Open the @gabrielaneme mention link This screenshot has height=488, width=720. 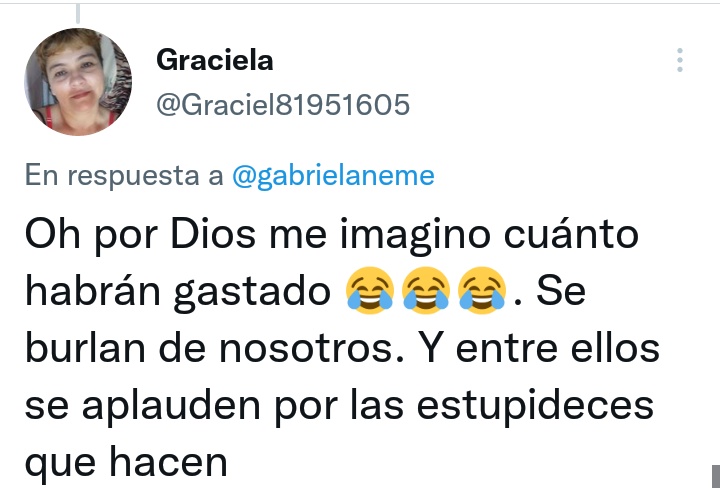pos(333,175)
